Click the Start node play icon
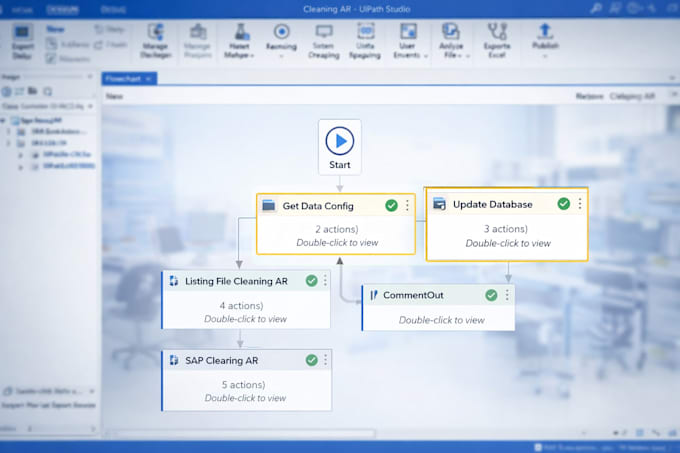Viewport: 680px width, 453px height. point(340,141)
